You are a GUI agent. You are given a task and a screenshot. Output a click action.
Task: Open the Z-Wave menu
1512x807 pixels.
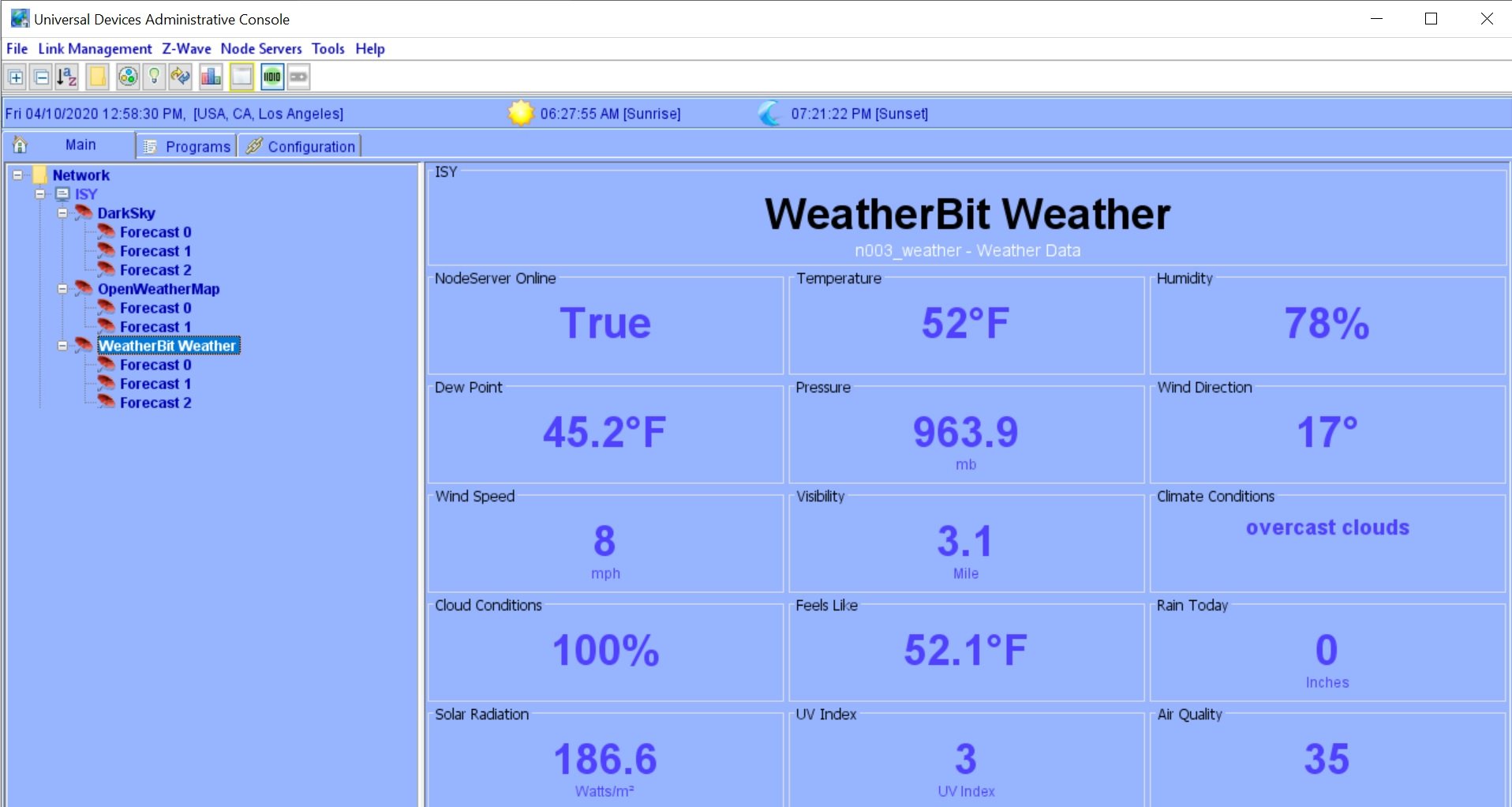185,48
